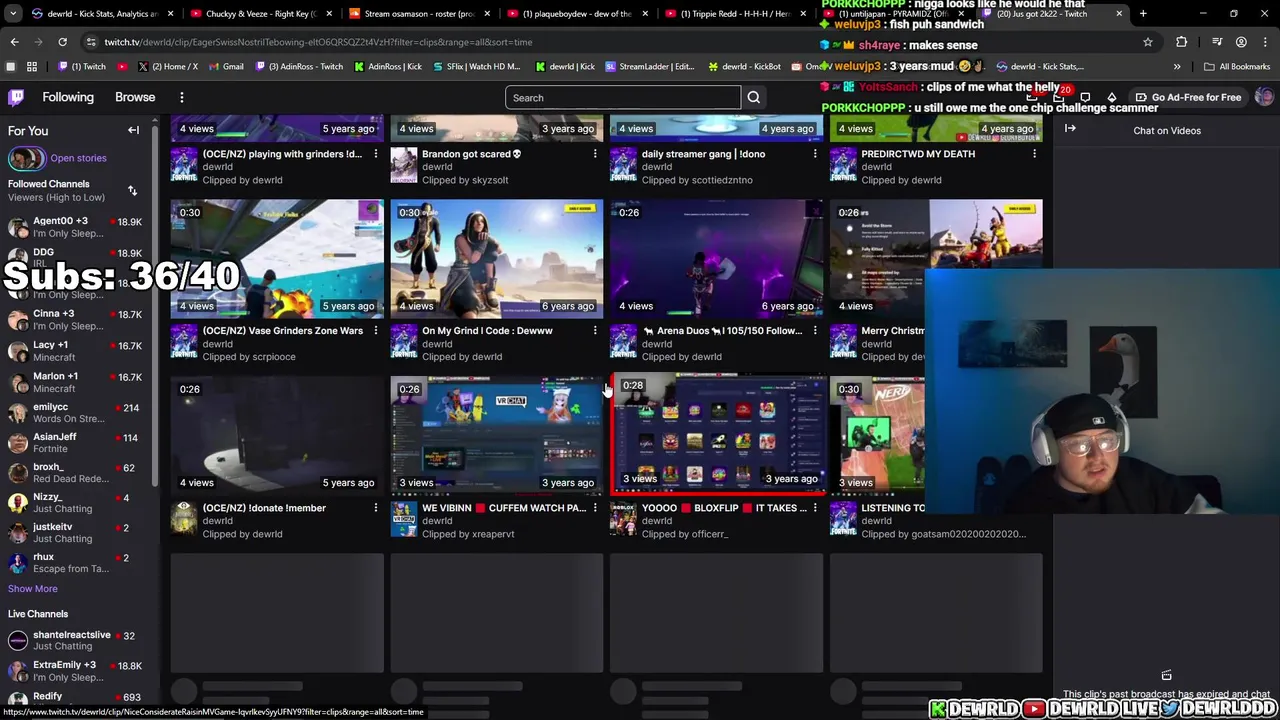The width and height of the screenshot is (1280, 720).
Task: Click the 'Go Ad-Free for Free' button
Action: 1189,97
